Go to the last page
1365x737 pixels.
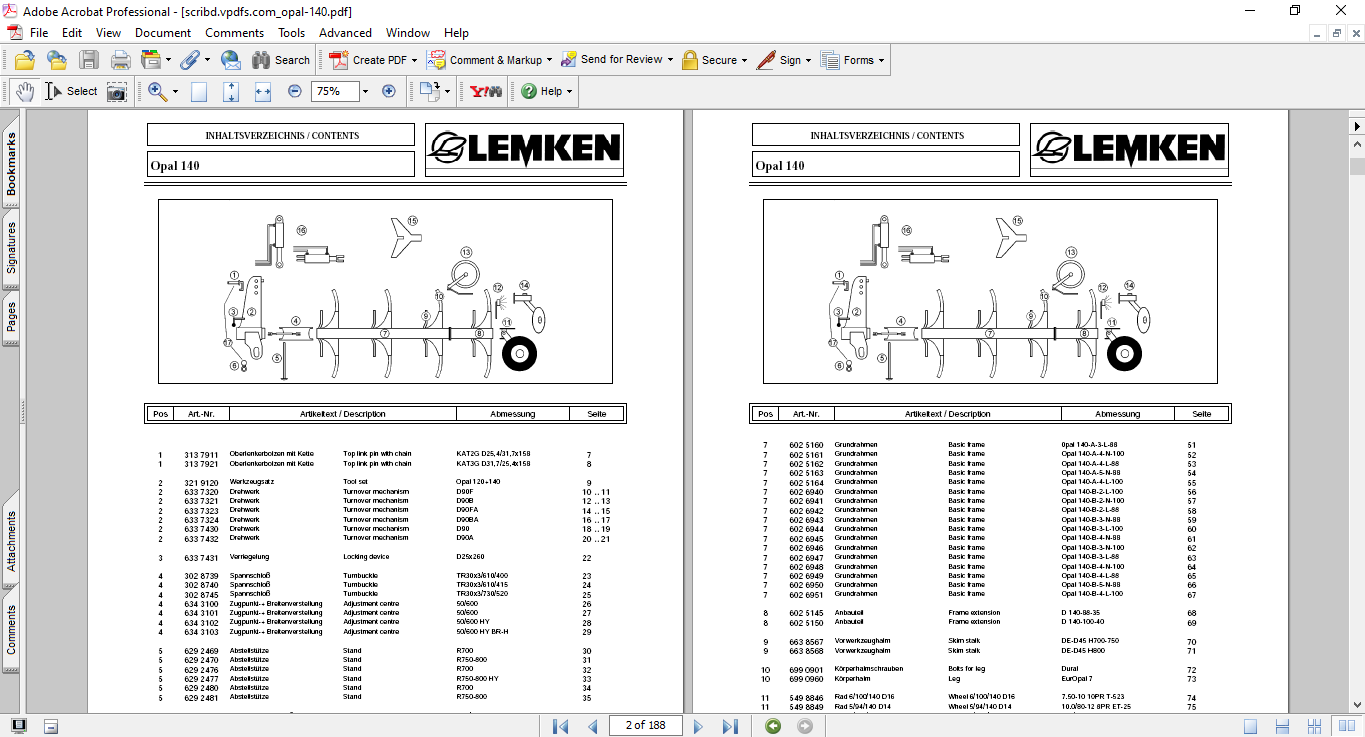731,726
